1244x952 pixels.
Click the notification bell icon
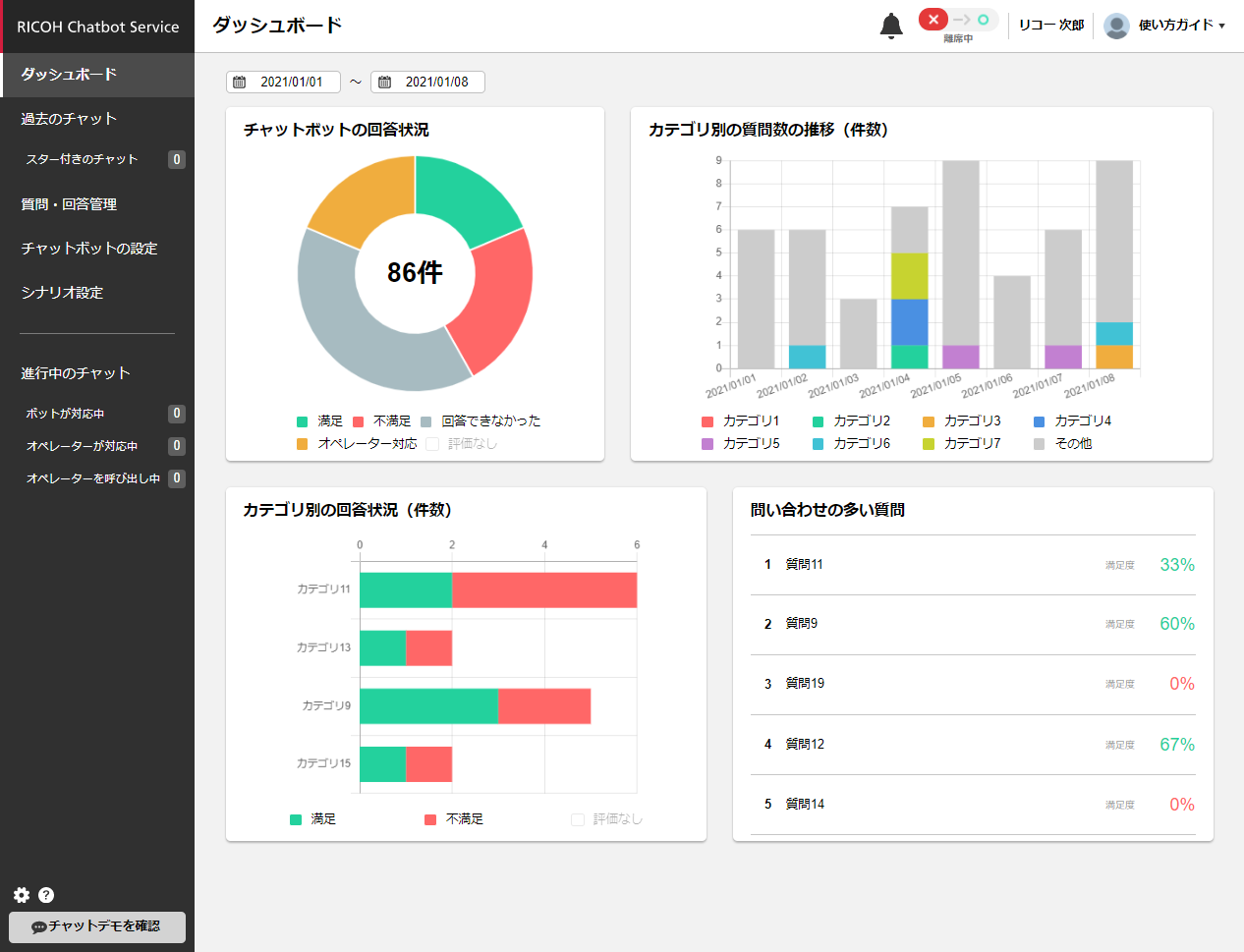(x=890, y=26)
